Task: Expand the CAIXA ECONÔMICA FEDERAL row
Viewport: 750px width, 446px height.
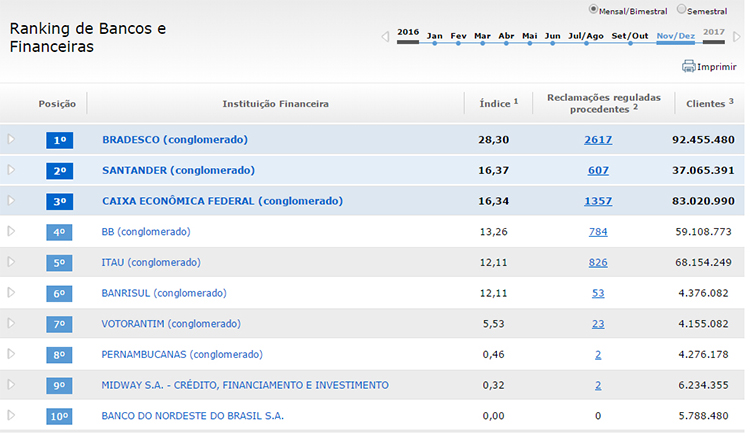Action: tap(11, 201)
